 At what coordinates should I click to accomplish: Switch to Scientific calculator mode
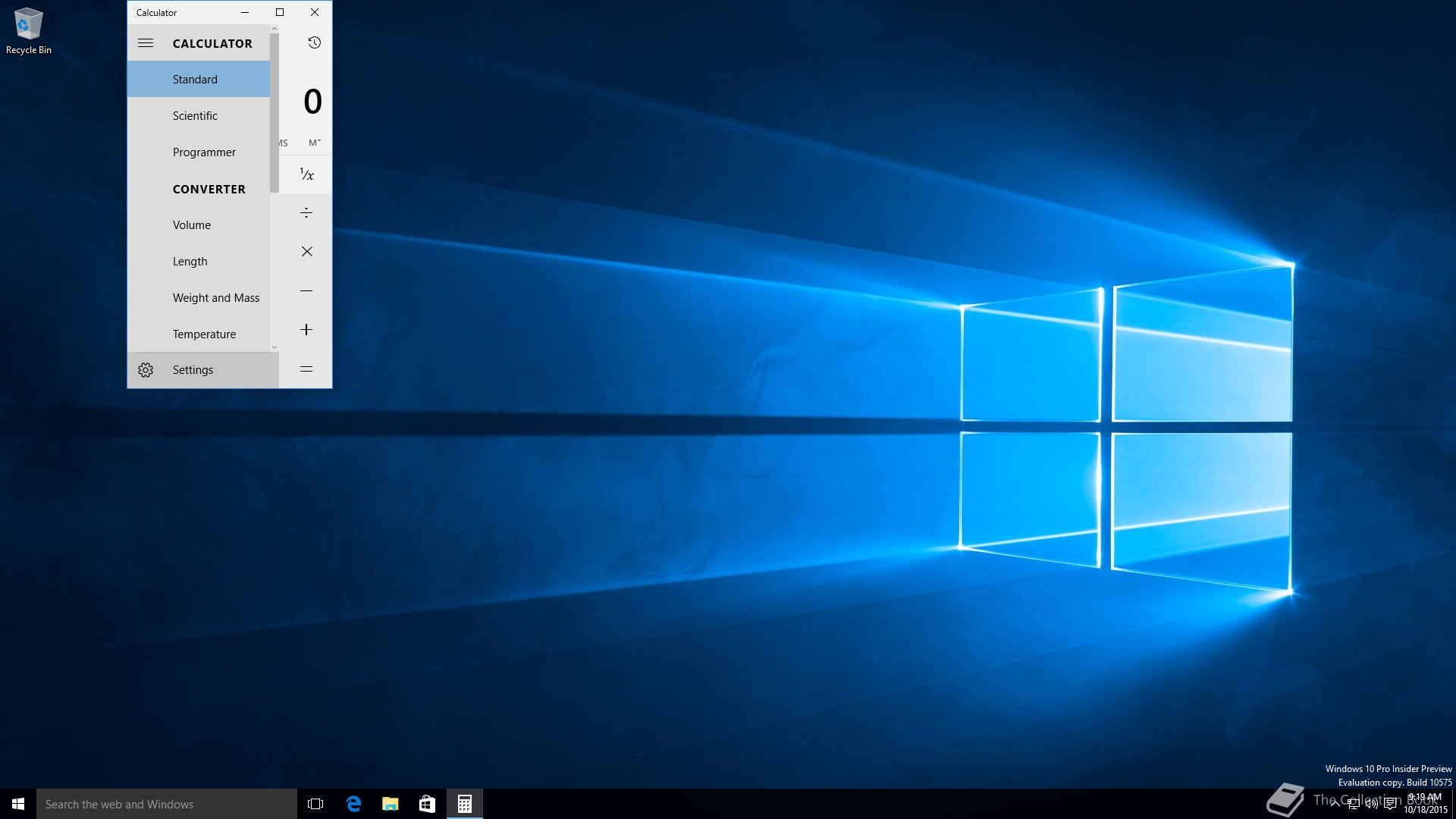pyautogui.click(x=195, y=116)
